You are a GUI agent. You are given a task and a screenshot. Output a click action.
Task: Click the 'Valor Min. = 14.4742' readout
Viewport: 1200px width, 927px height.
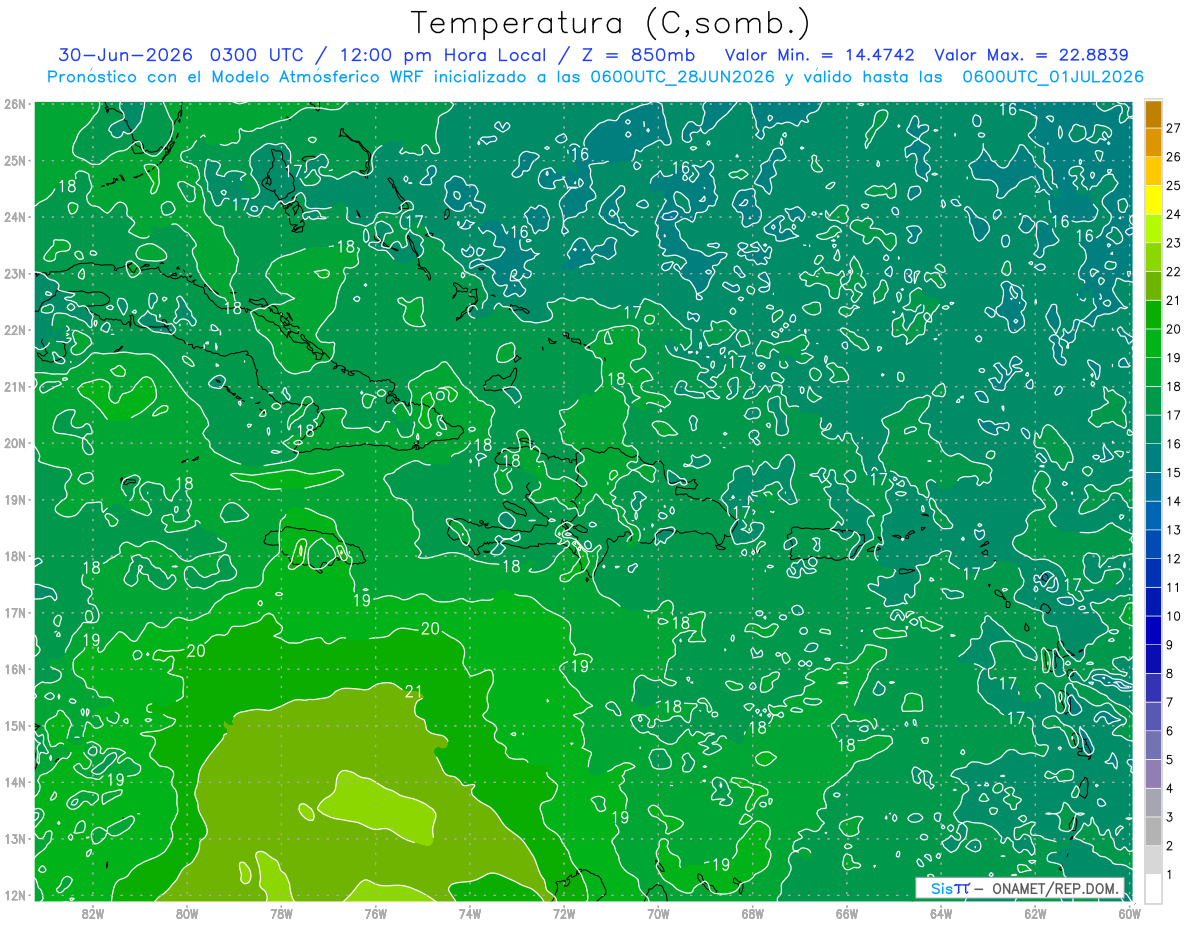[x=819, y=54]
